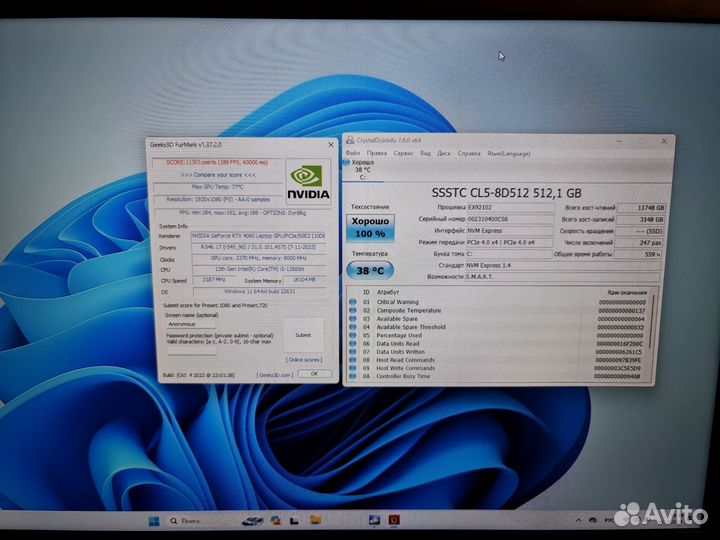
Task: Click the Compare your score link
Action: coord(215,174)
